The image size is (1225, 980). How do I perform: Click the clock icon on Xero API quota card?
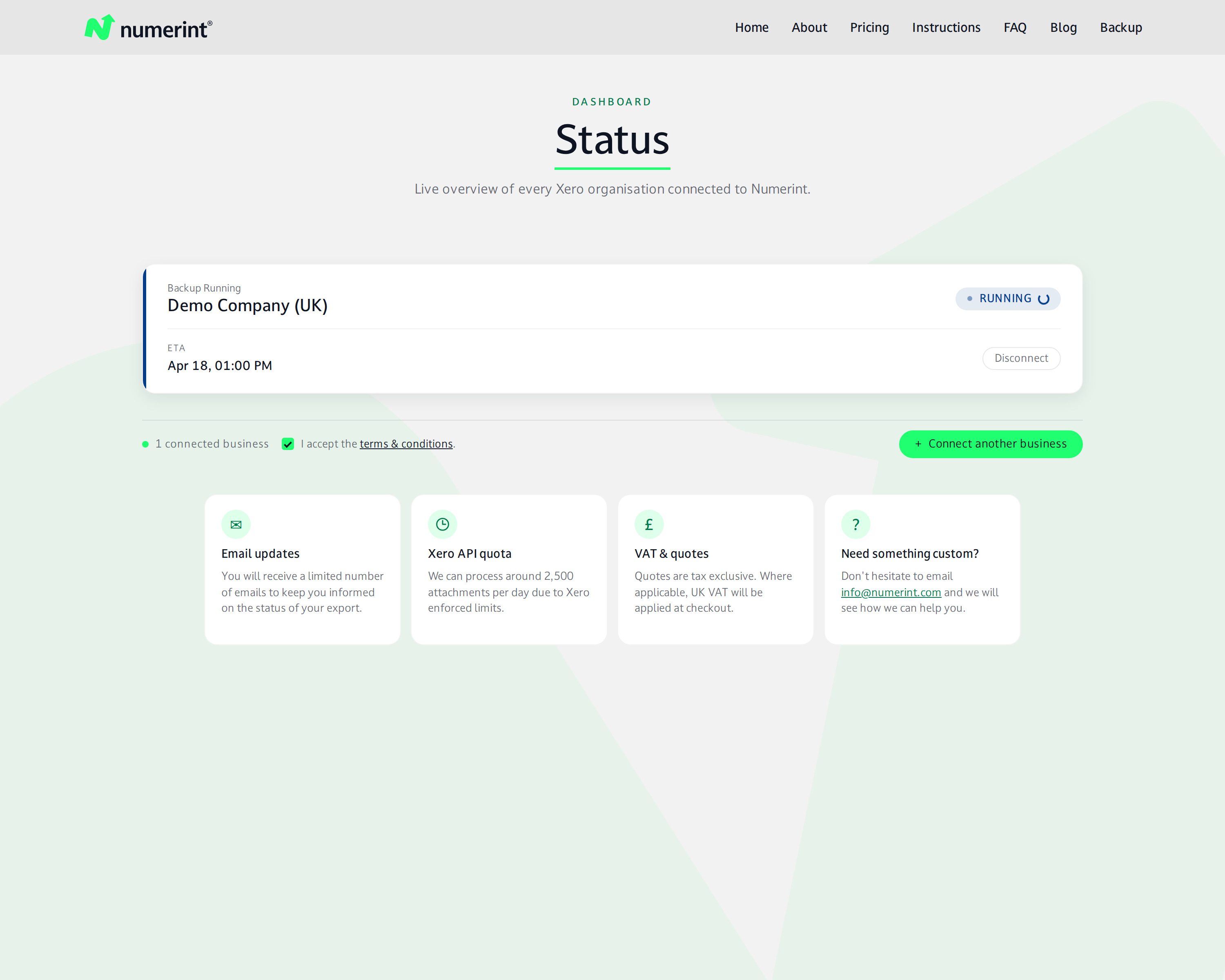(x=443, y=524)
